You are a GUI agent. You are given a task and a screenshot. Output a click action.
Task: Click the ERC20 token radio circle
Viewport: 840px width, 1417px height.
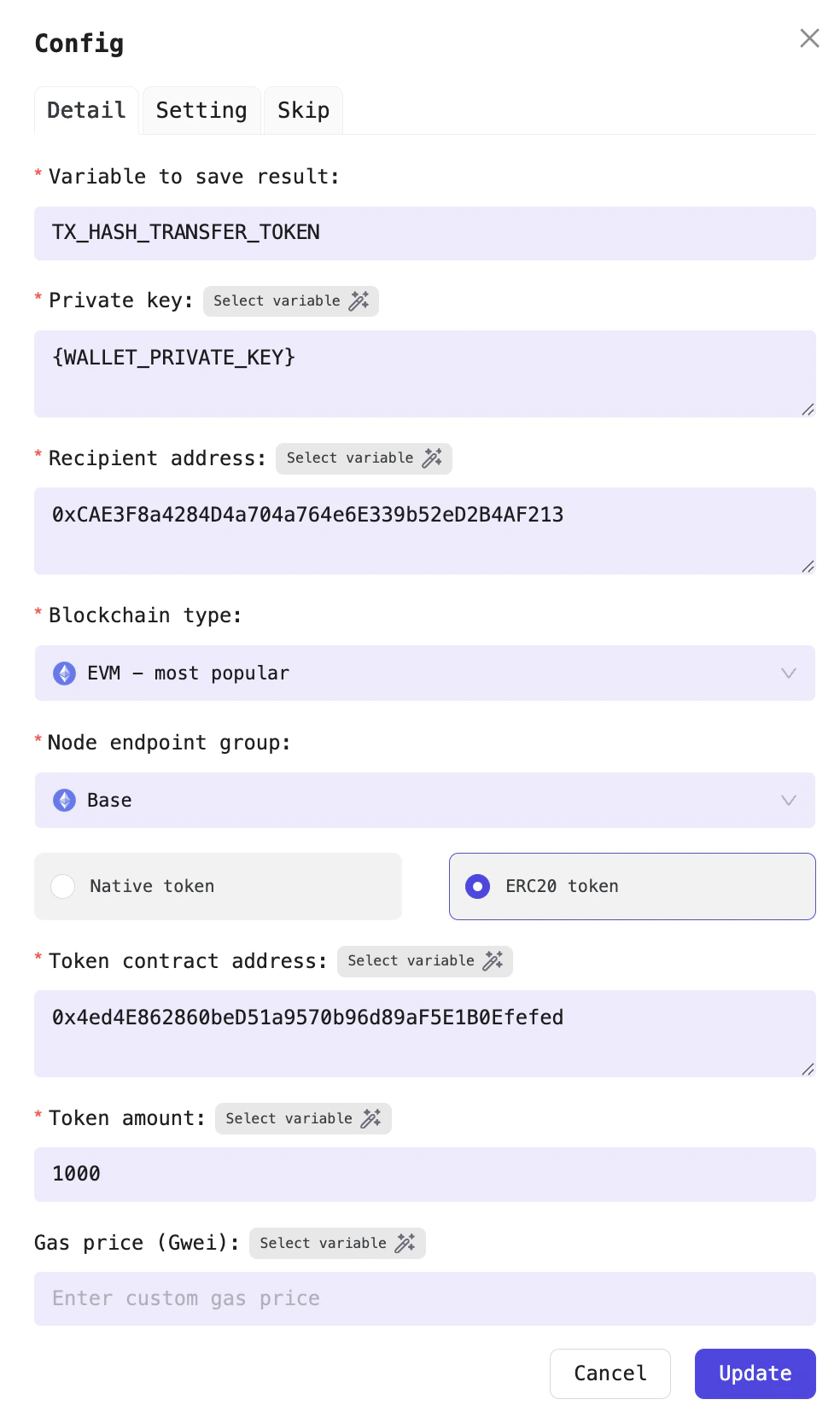[478, 886]
